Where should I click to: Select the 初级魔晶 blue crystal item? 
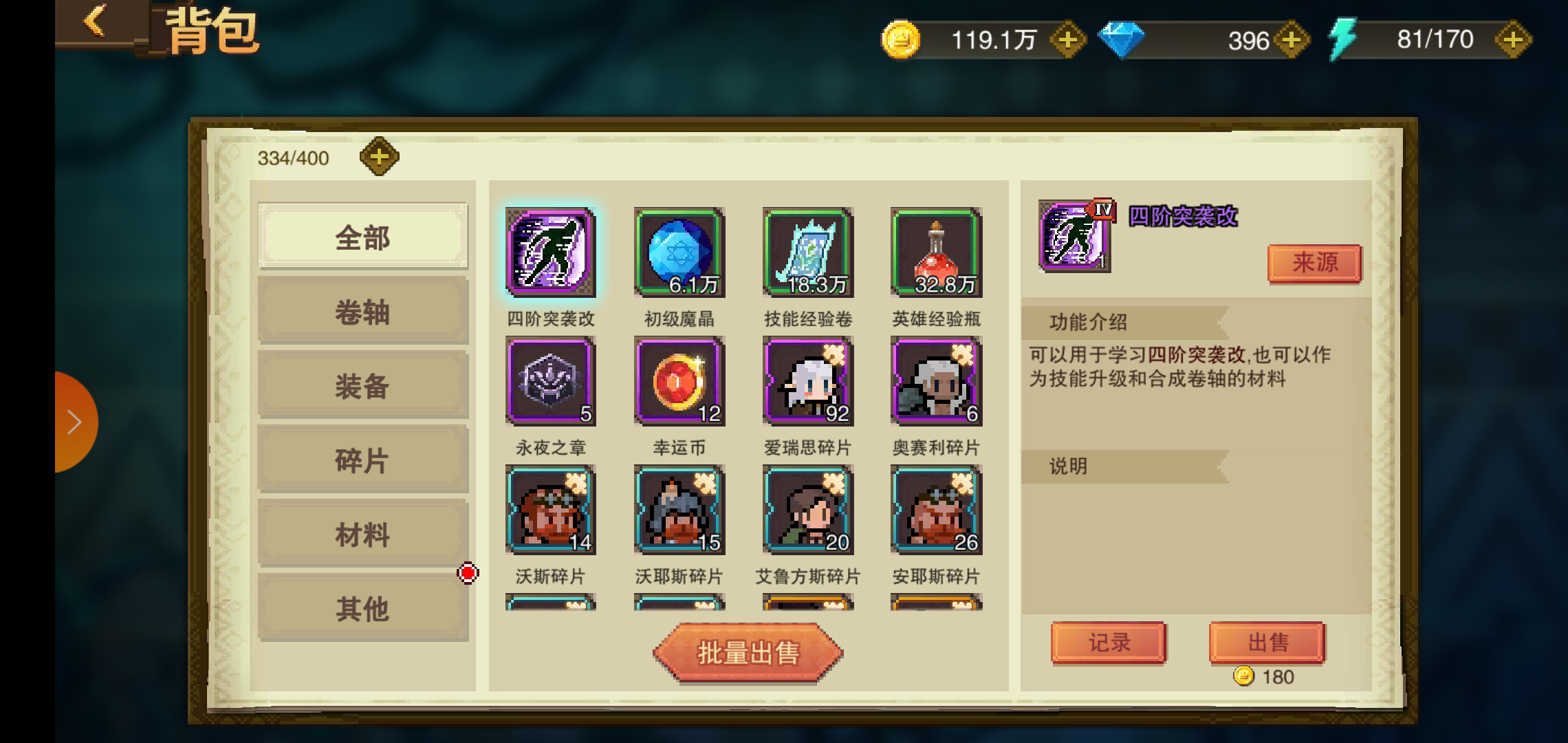tap(679, 252)
